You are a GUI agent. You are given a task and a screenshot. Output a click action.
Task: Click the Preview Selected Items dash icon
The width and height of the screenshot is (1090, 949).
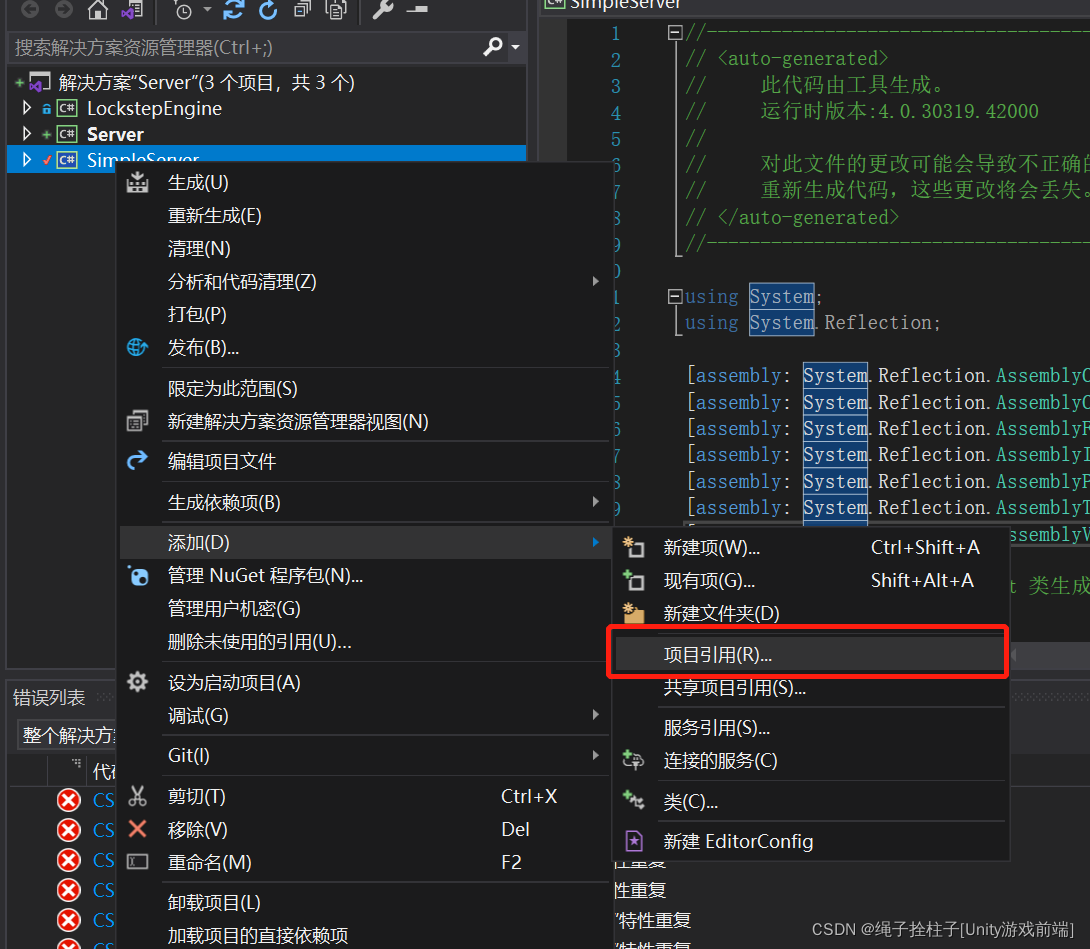[416, 10]
